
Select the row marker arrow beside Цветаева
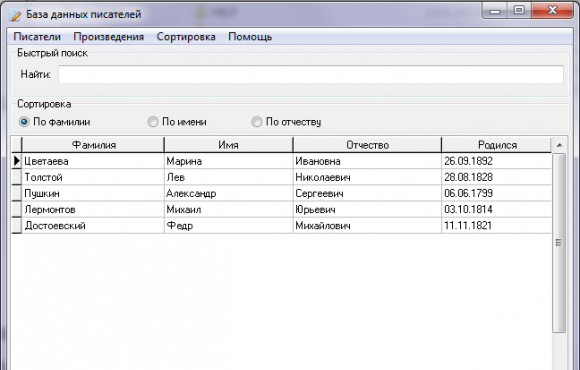pyautogui.click(x=17, y=161)
